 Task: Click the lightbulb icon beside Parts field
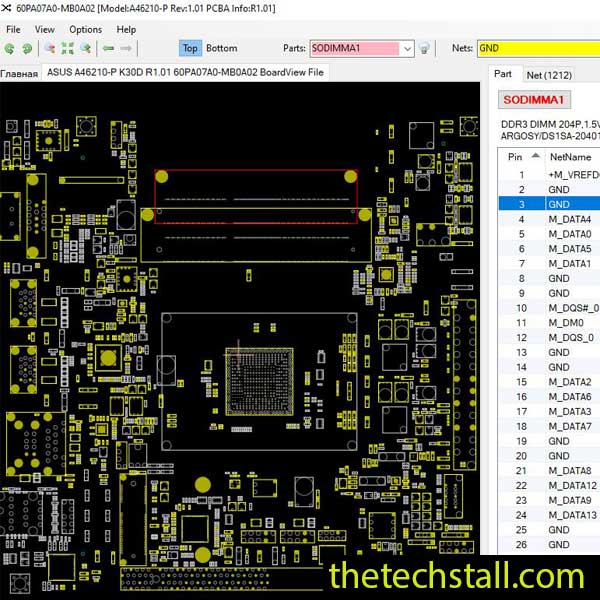click(424, 48)
